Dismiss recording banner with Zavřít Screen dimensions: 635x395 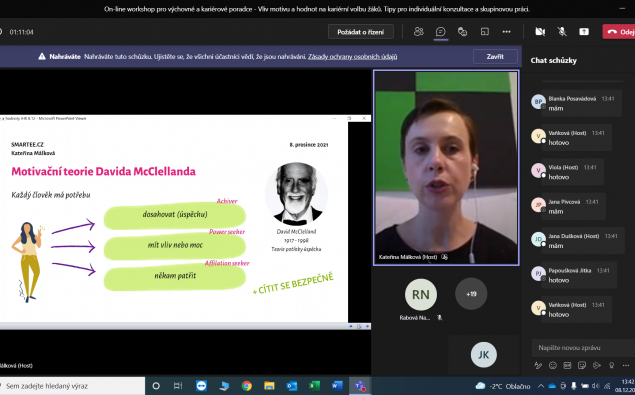pos(495,56)
